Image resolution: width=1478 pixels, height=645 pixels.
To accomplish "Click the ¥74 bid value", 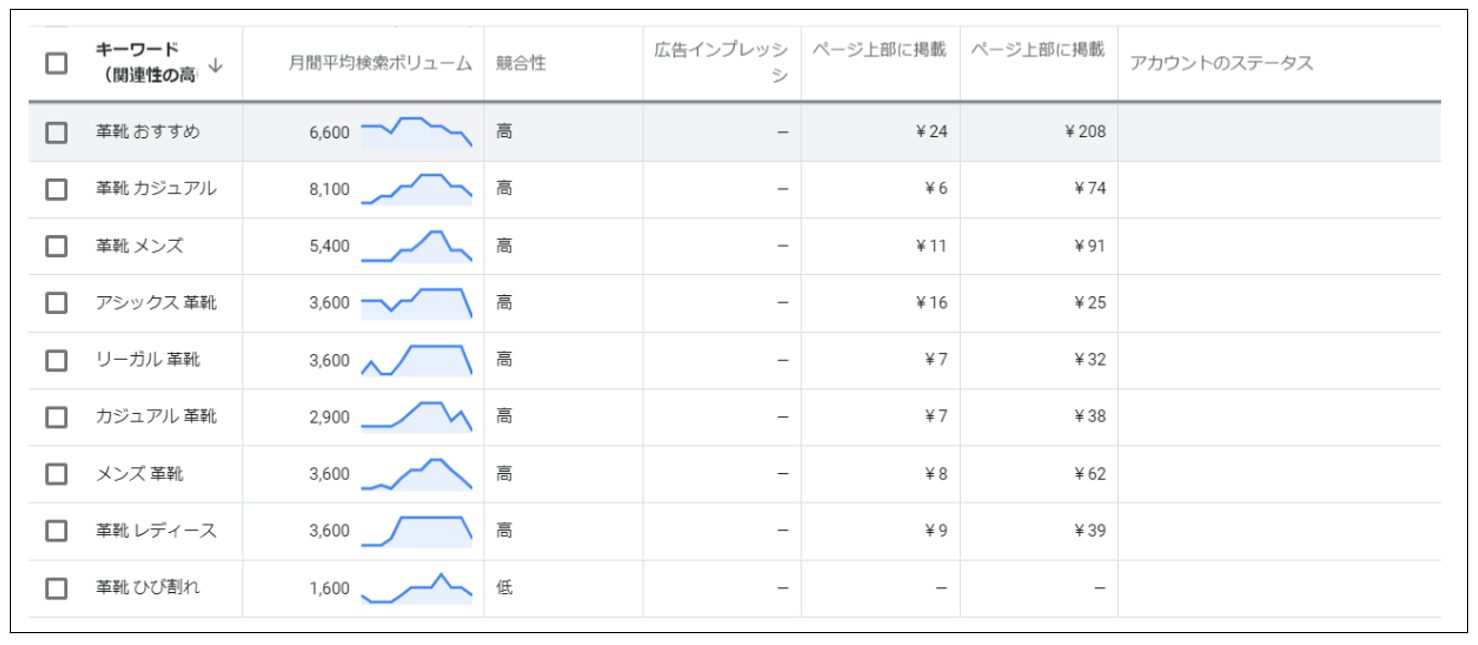I will 1090,189.
